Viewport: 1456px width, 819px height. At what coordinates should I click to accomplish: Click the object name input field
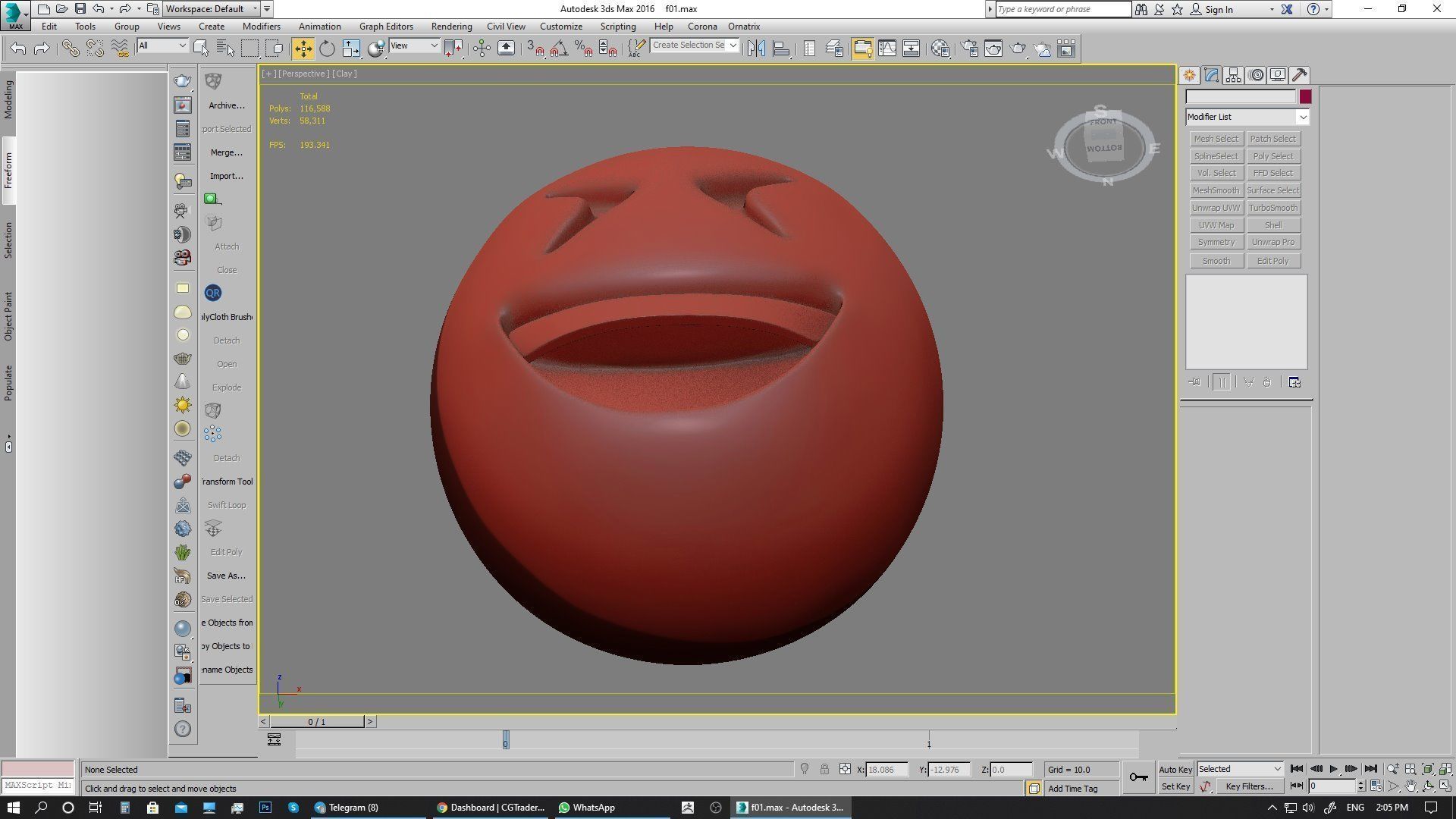click(1241, 96)
